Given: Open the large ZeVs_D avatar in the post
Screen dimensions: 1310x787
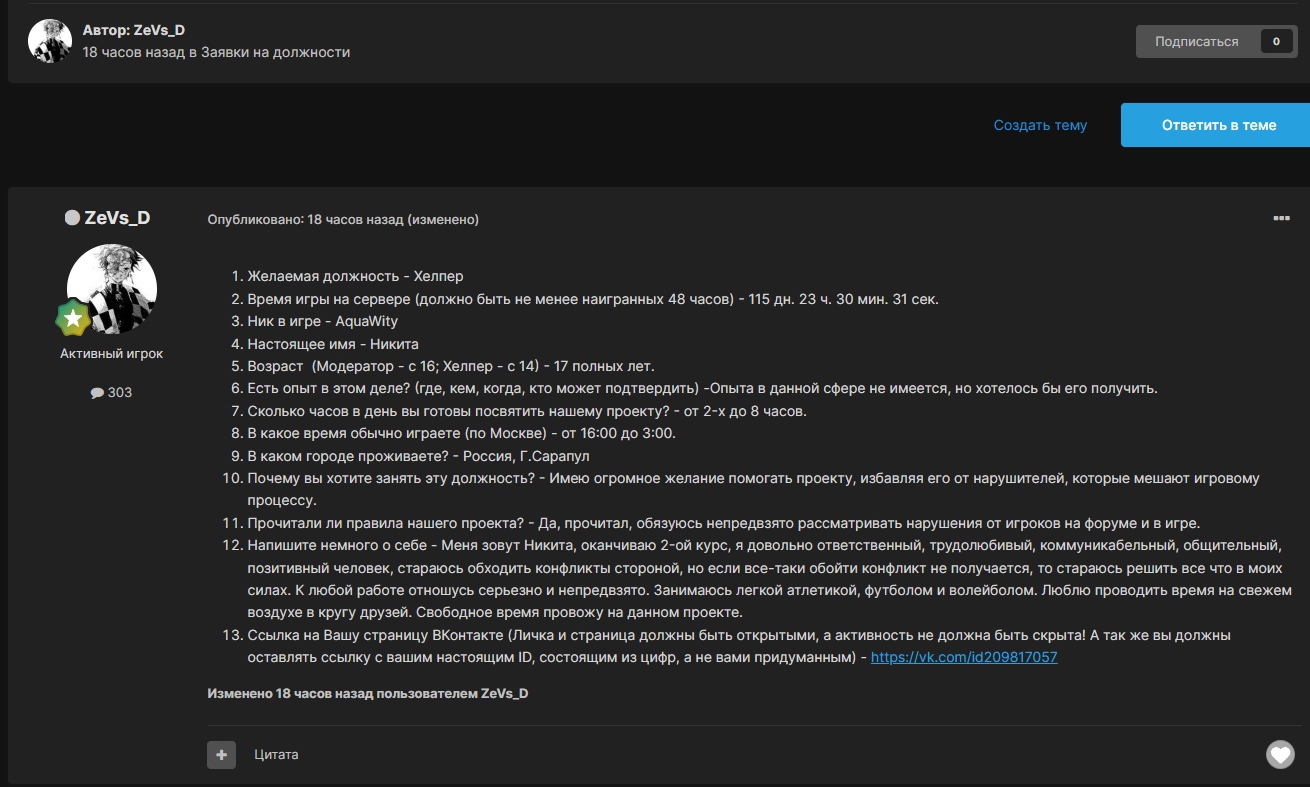Looking at the screenshot, I should pyautogui.click(x=111, y=289).
